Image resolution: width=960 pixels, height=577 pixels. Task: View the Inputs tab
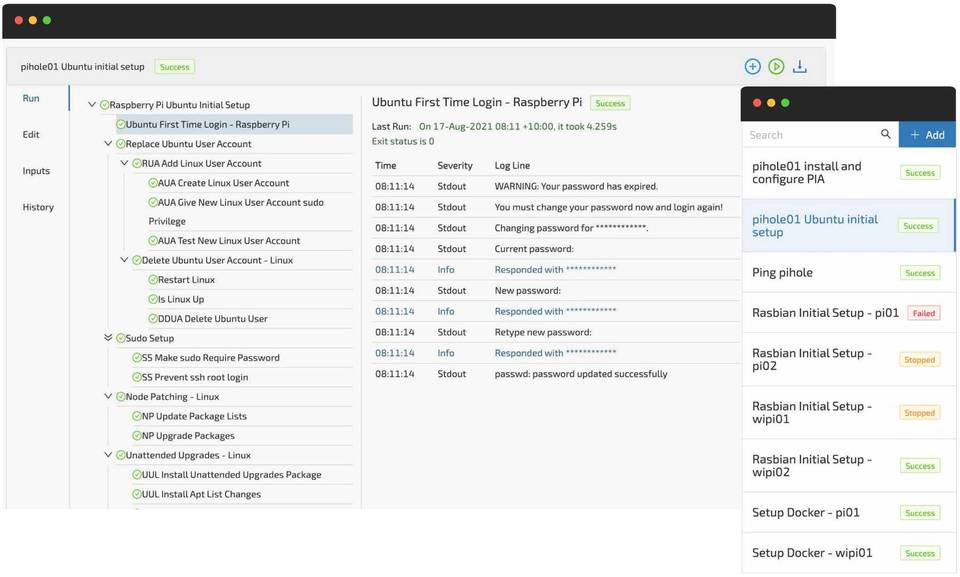(36, 171)
